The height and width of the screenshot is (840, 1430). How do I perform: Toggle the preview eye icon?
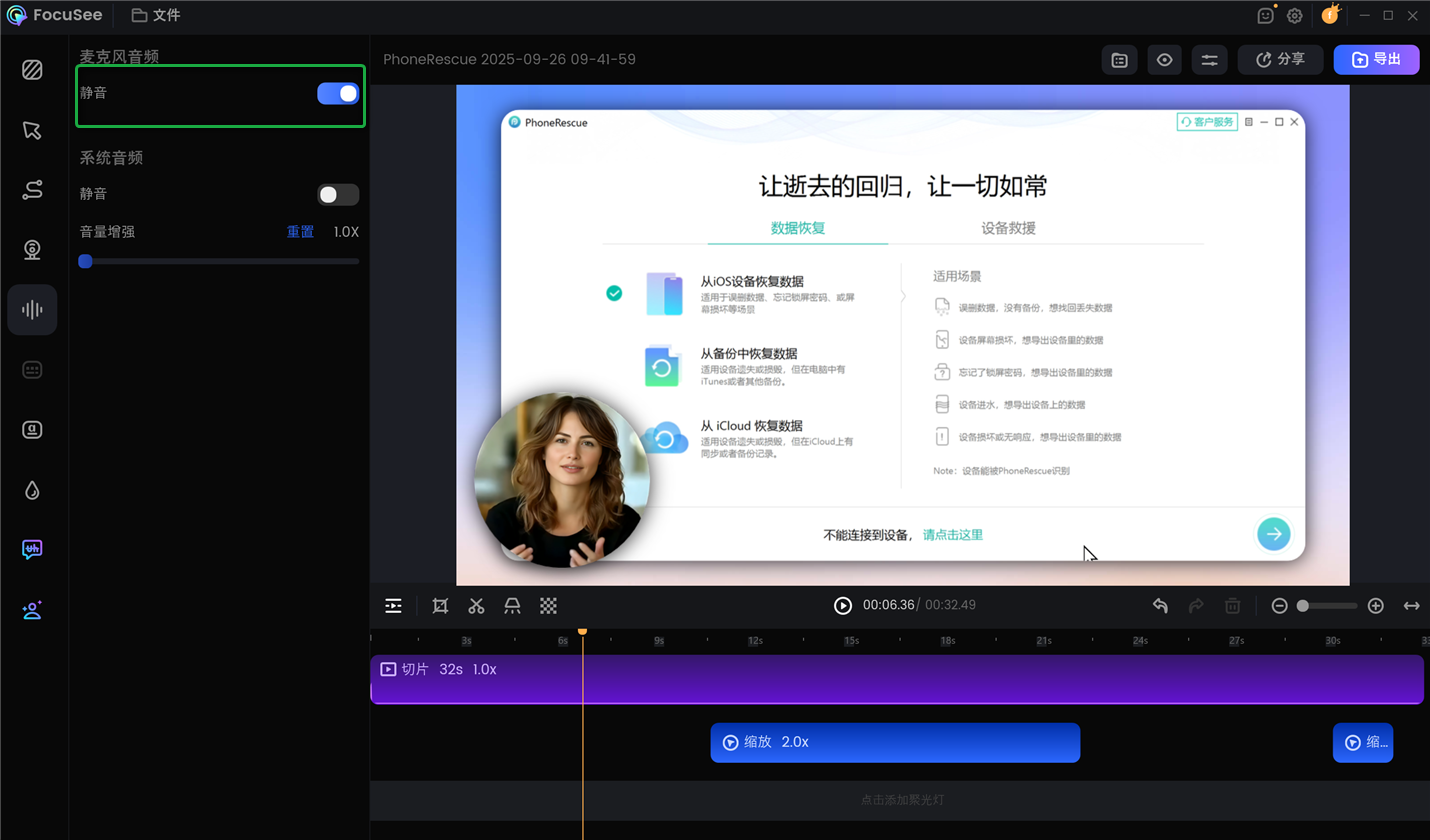[x=1165, y=60]
